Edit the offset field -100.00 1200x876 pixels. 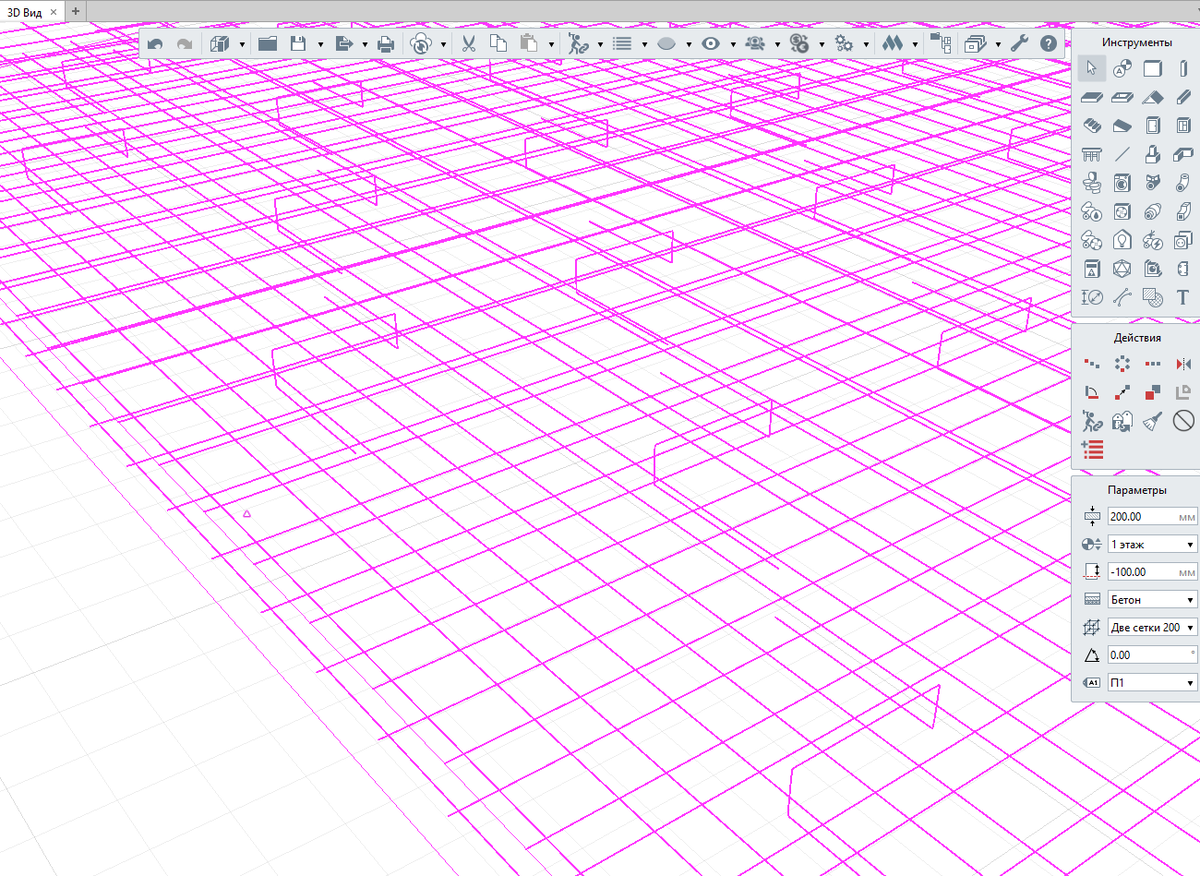[x=1152, y=572]
